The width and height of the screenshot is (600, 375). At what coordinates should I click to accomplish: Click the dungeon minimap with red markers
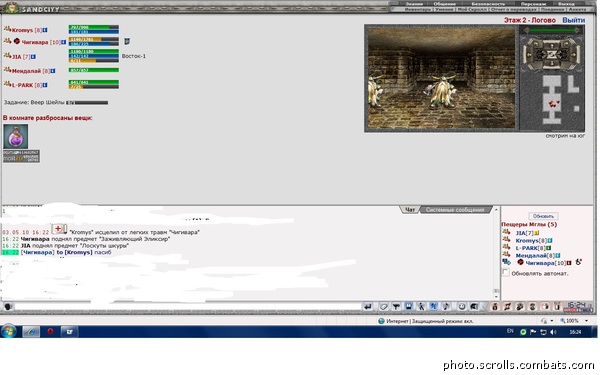tap(552, 99)
